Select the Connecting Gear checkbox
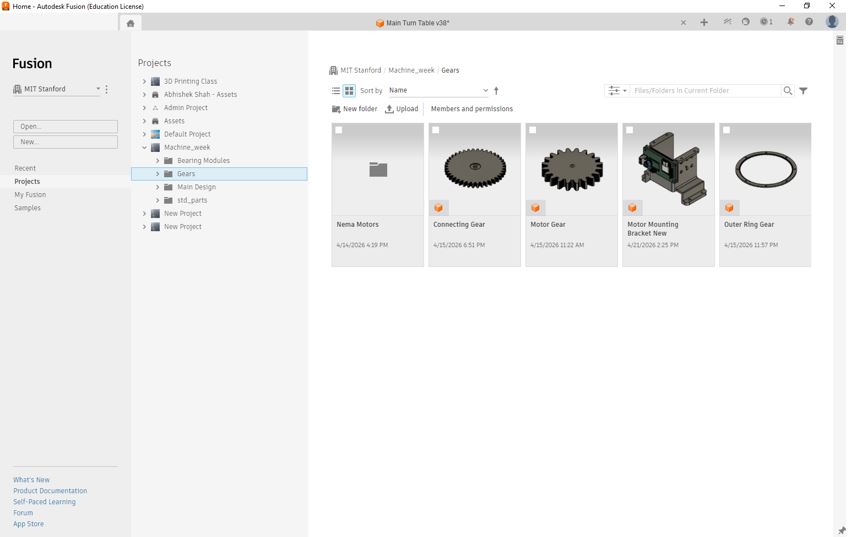 [x=435, y=130]
